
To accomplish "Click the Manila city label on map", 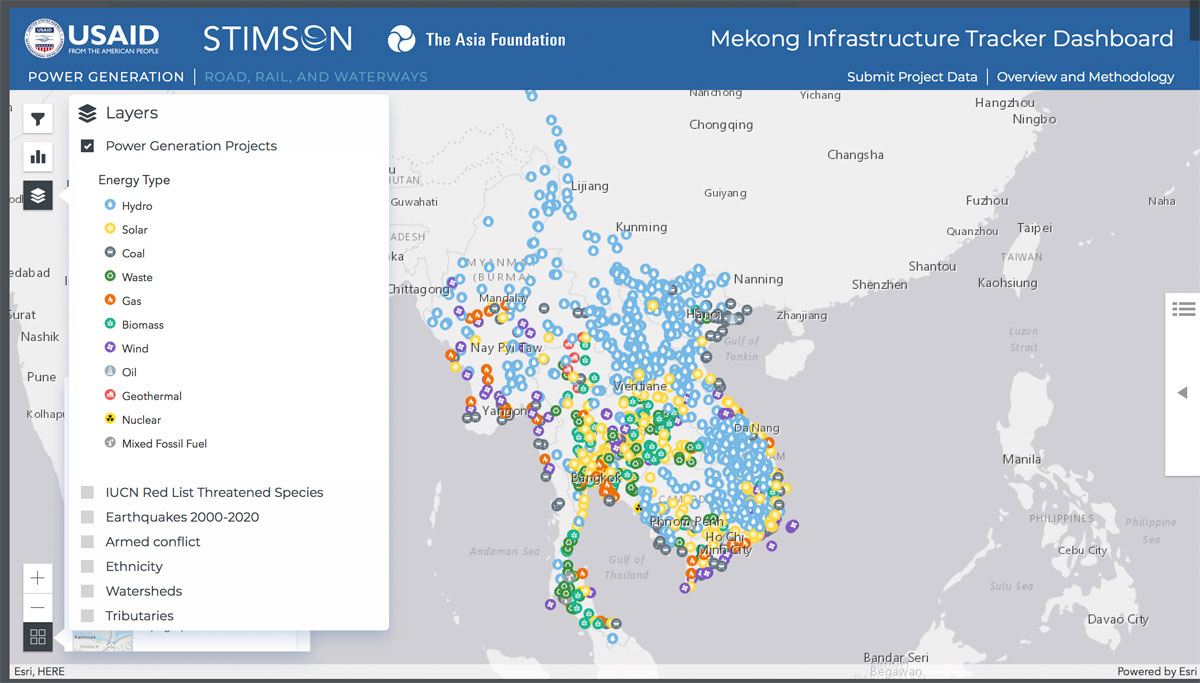I will coord(1021,459).
